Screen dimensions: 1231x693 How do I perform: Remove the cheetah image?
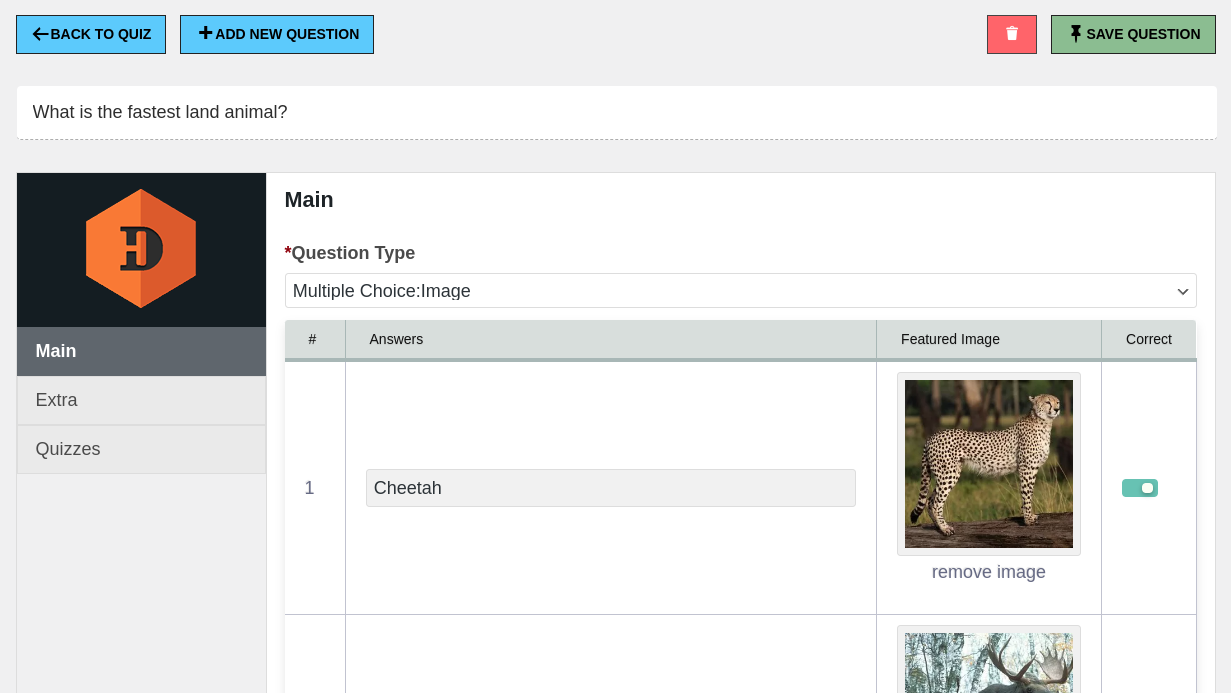pyautogui.click(x=988, y=572)
